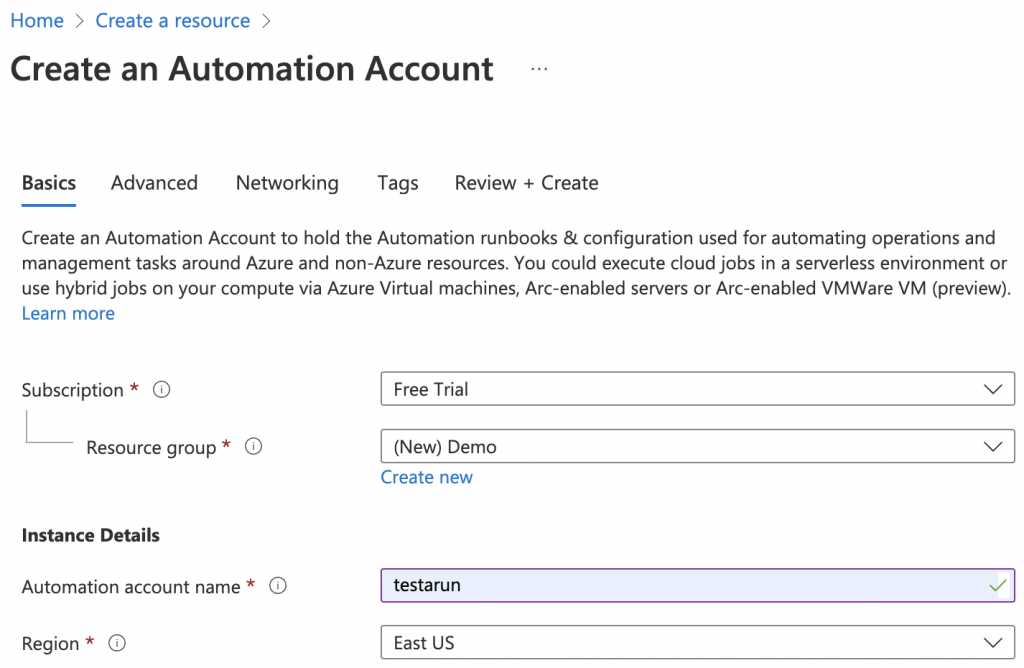
Task: Click the Region info icon
Action: (117, 643)
